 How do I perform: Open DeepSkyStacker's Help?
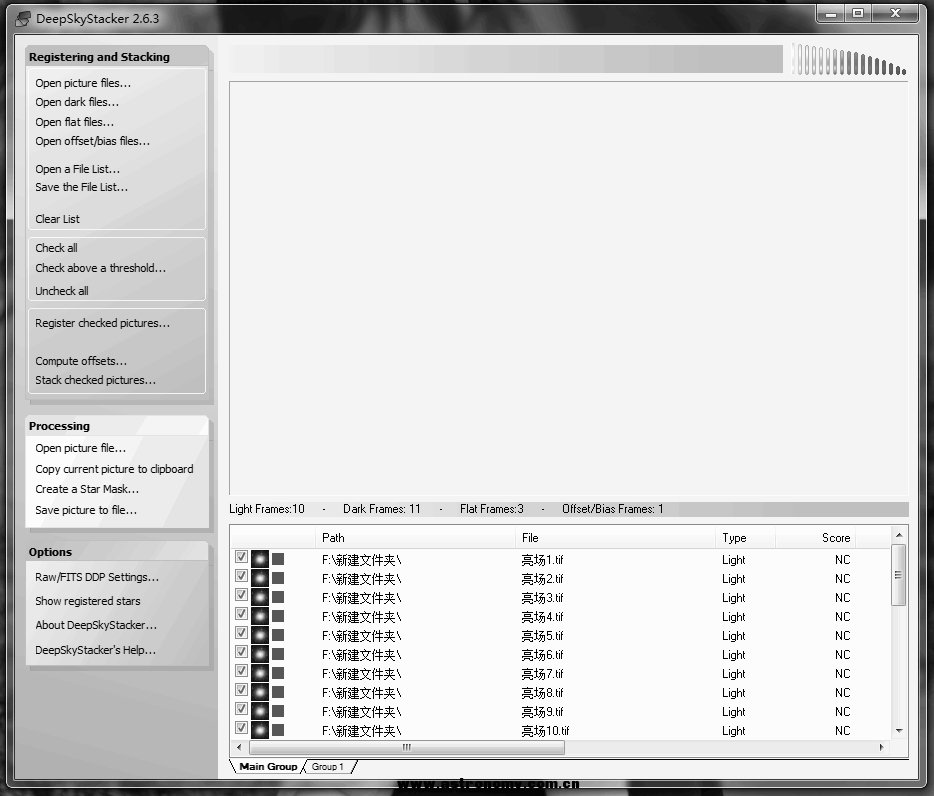(x=95, y=650)
